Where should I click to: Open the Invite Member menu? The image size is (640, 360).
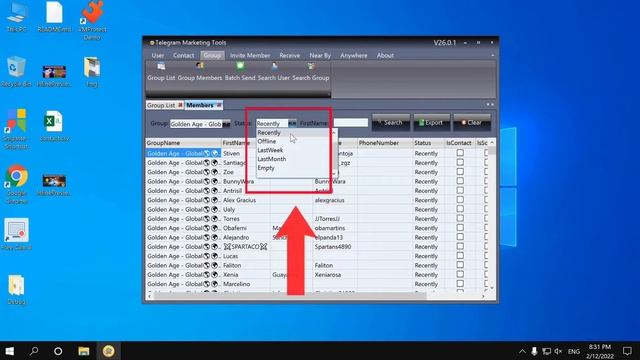click(x=250, y=56)
